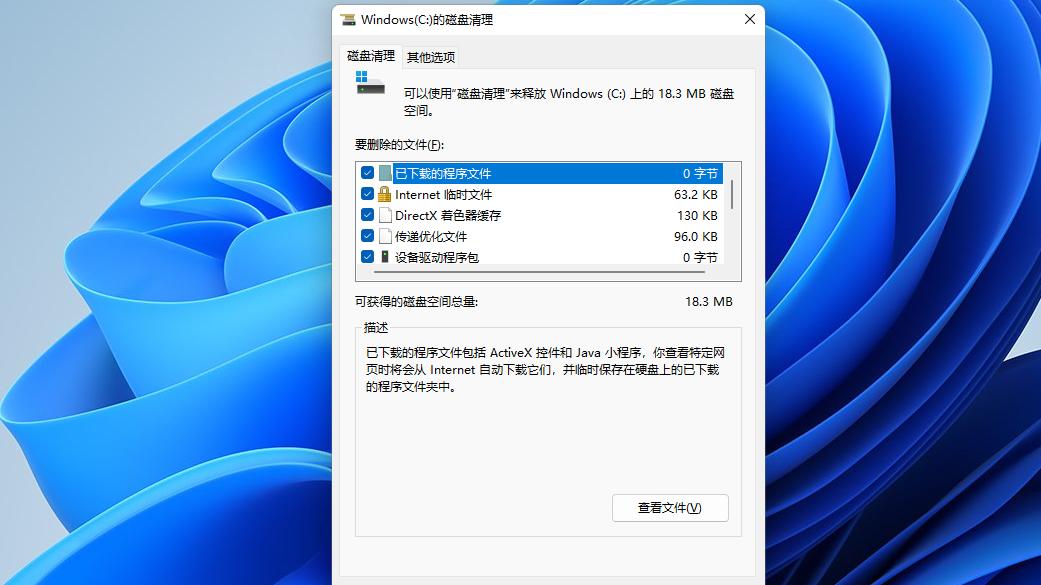Uncheck the 传递优化文件 checkbox
The image size is (1041, 585).
click(367, 236)
